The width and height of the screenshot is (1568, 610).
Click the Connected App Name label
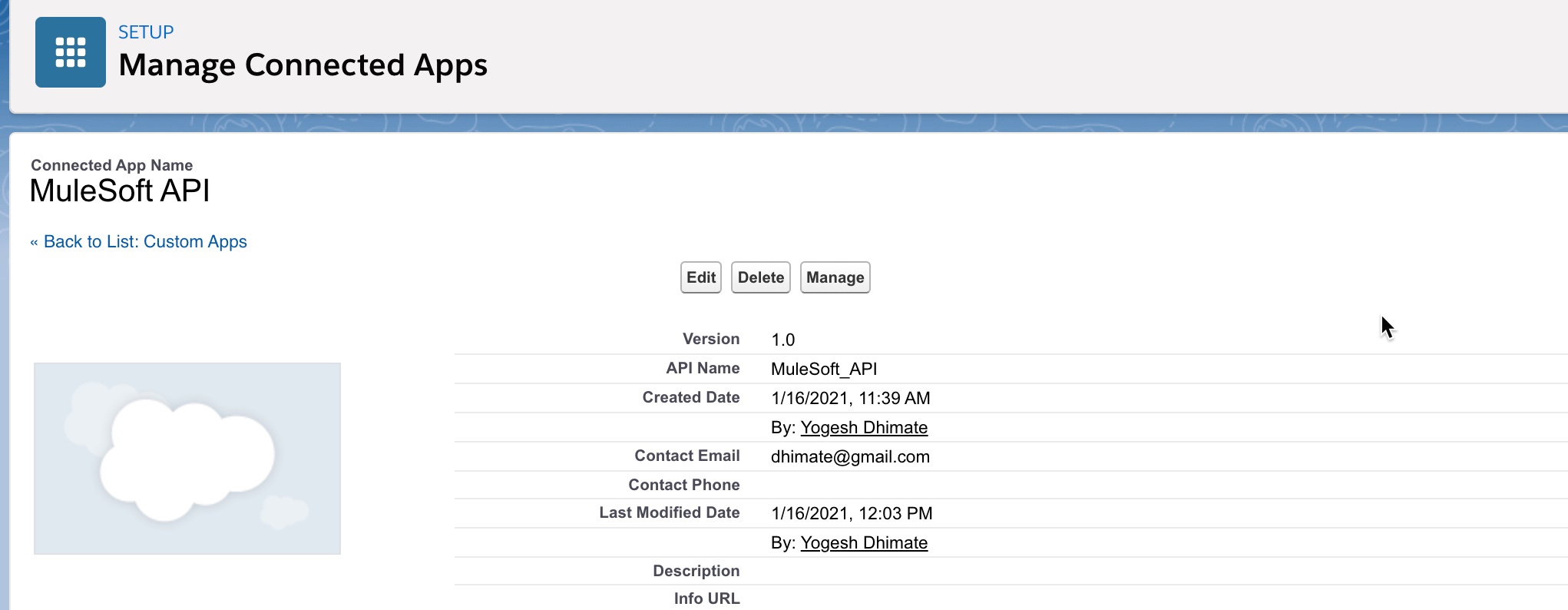[x=112, y=165]
